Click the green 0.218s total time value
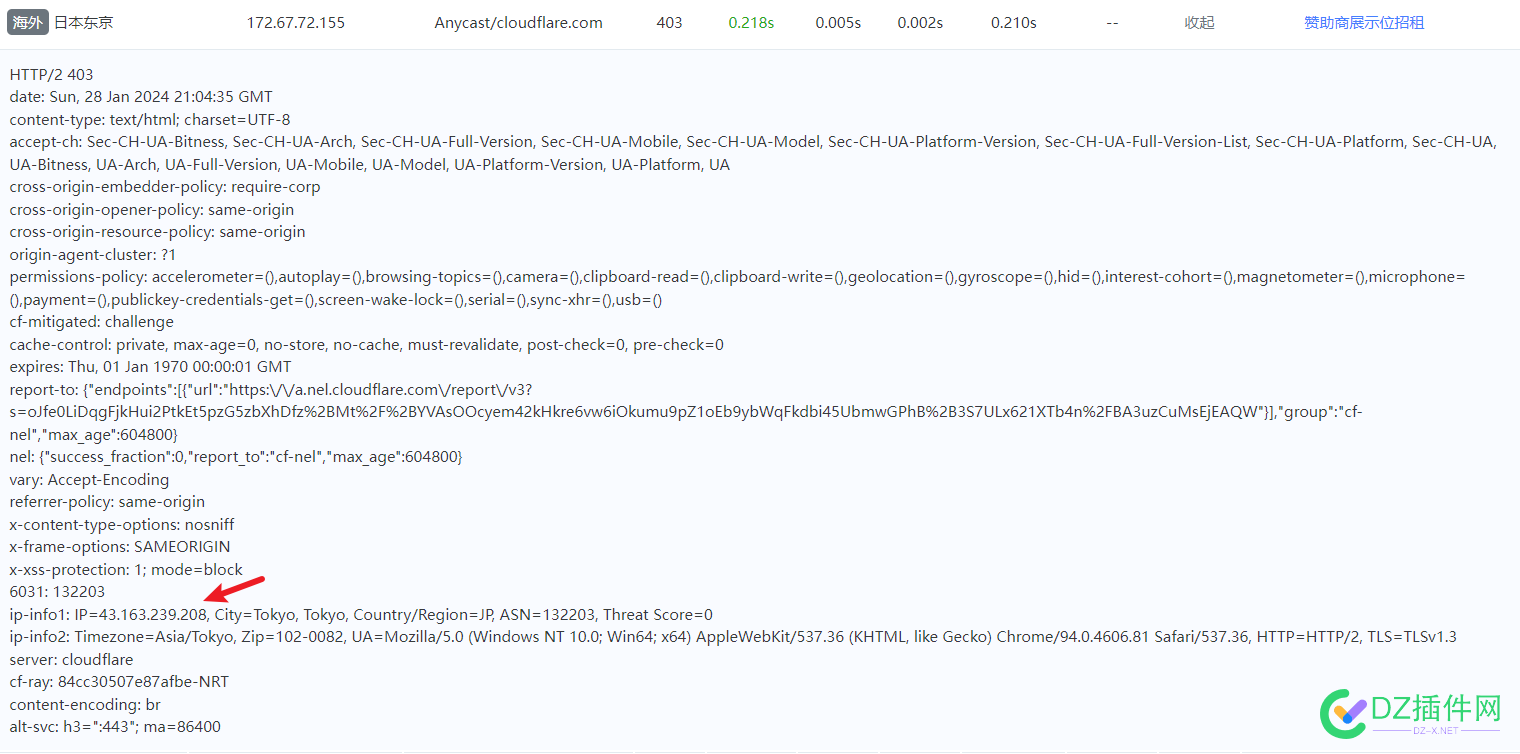Image resolution: width=1520 pixels, height=754 pixels. [x=751, y=22]
